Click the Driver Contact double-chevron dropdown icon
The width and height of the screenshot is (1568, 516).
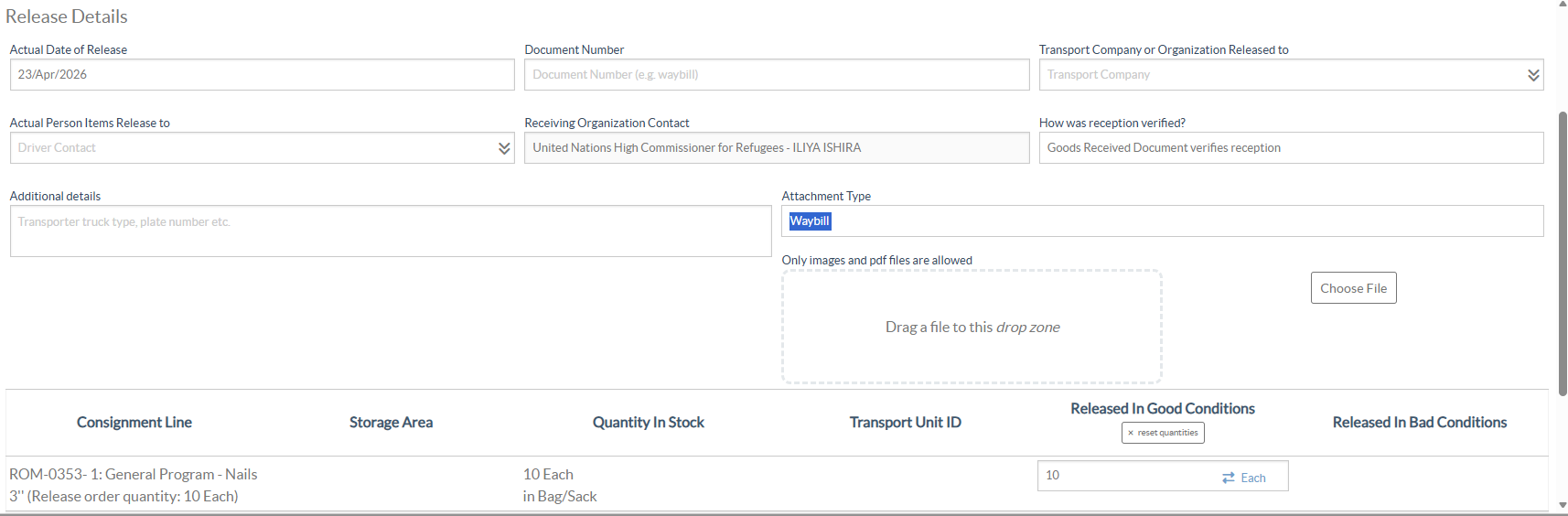pos(504,148)
